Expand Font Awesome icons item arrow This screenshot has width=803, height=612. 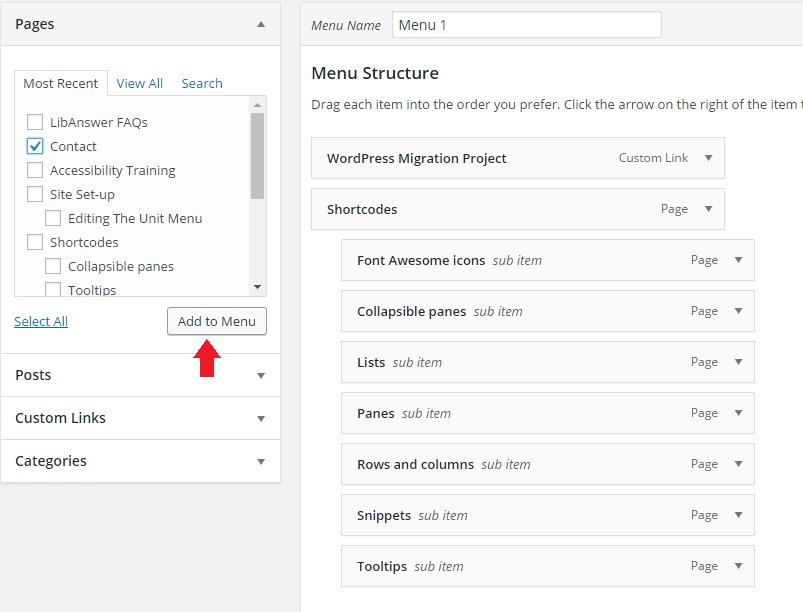[x=738, y=260]
